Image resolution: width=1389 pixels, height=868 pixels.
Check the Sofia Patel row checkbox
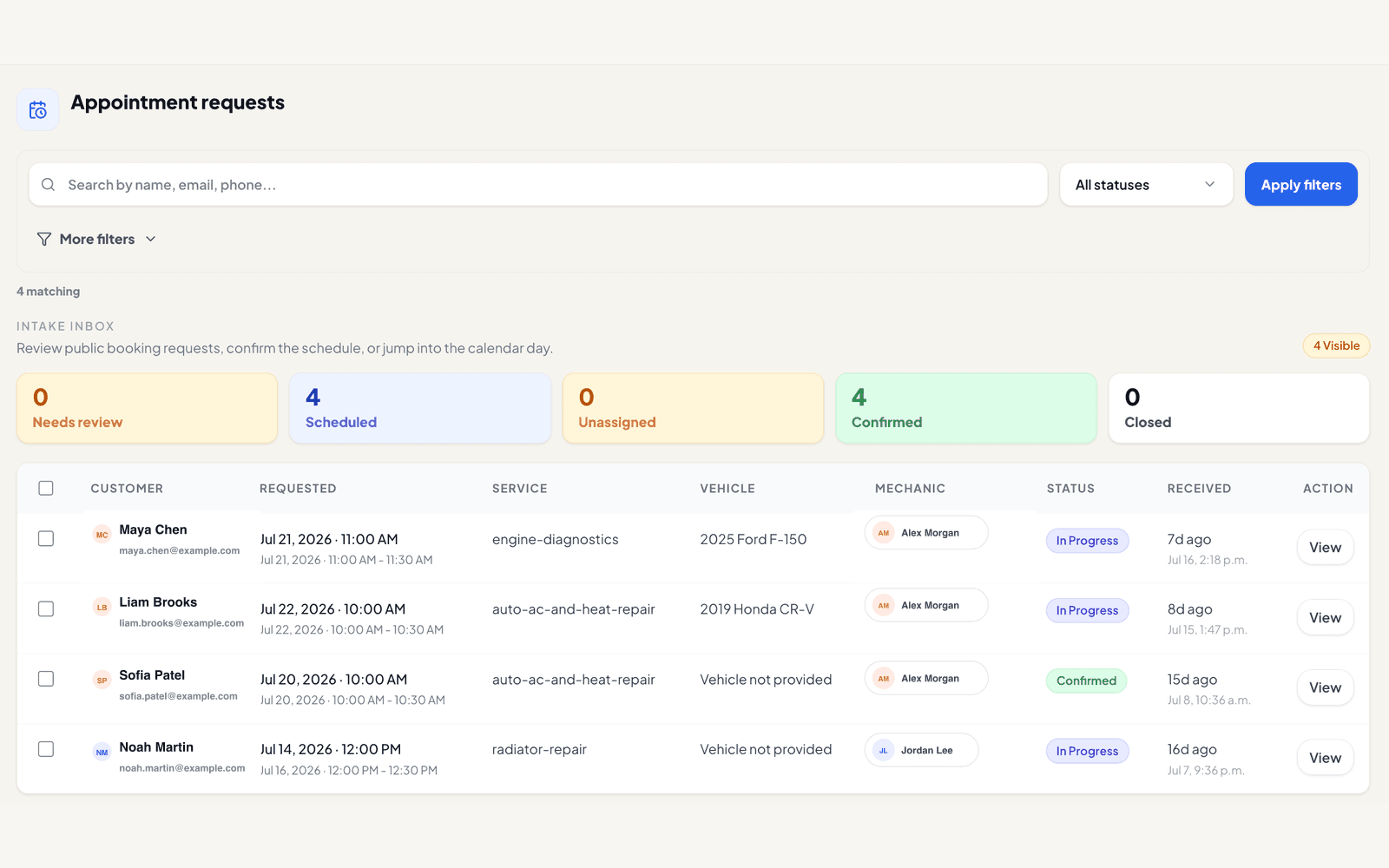[x=46, y=679]
